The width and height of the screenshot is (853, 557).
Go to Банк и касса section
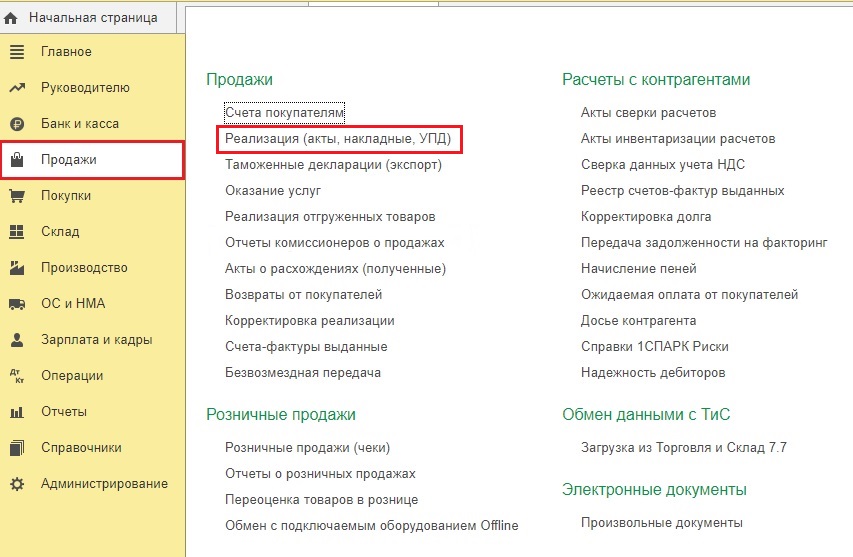point(92,123)
